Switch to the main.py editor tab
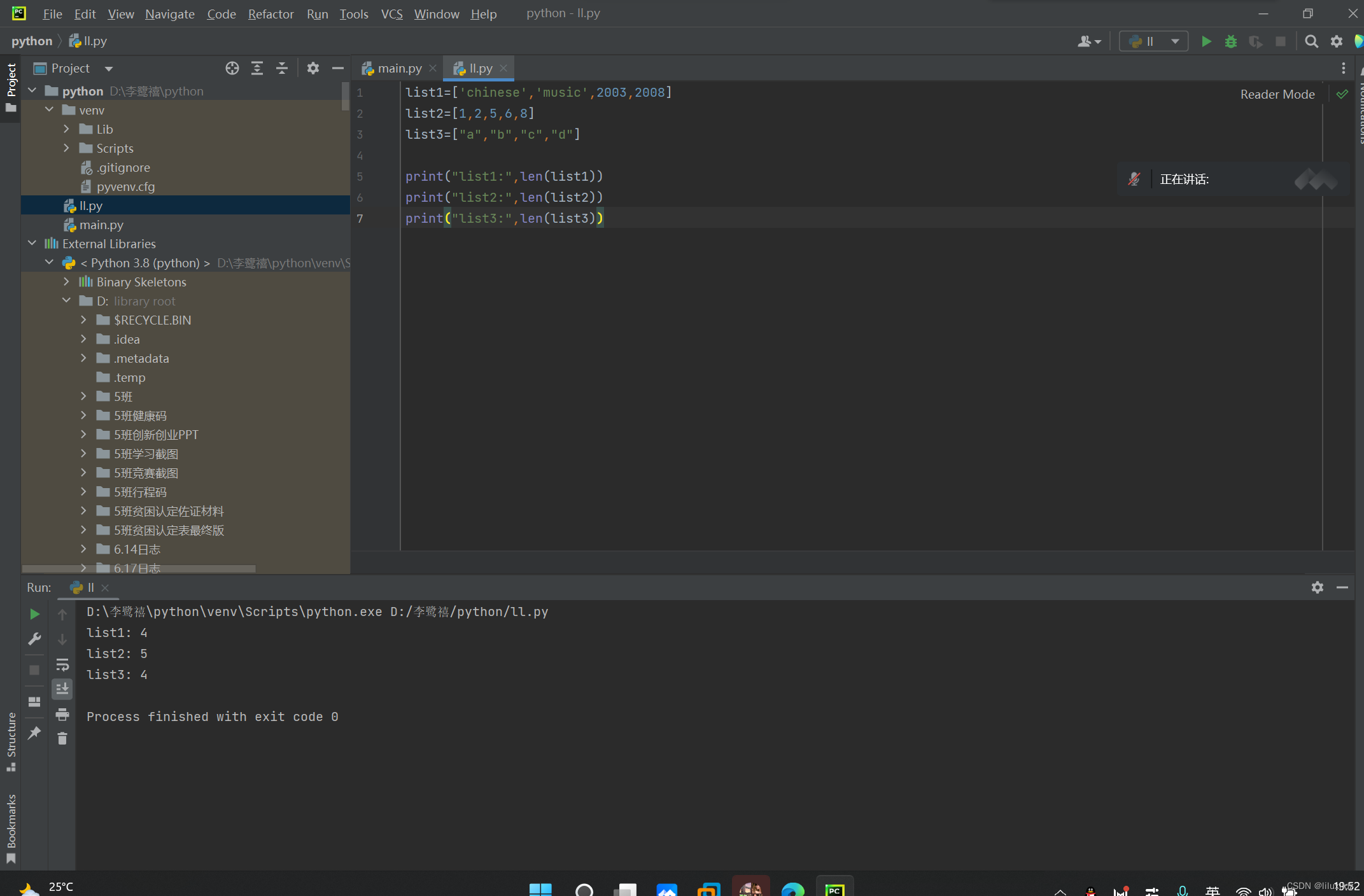The image size is (1364, 896). (x=399, y=68)
